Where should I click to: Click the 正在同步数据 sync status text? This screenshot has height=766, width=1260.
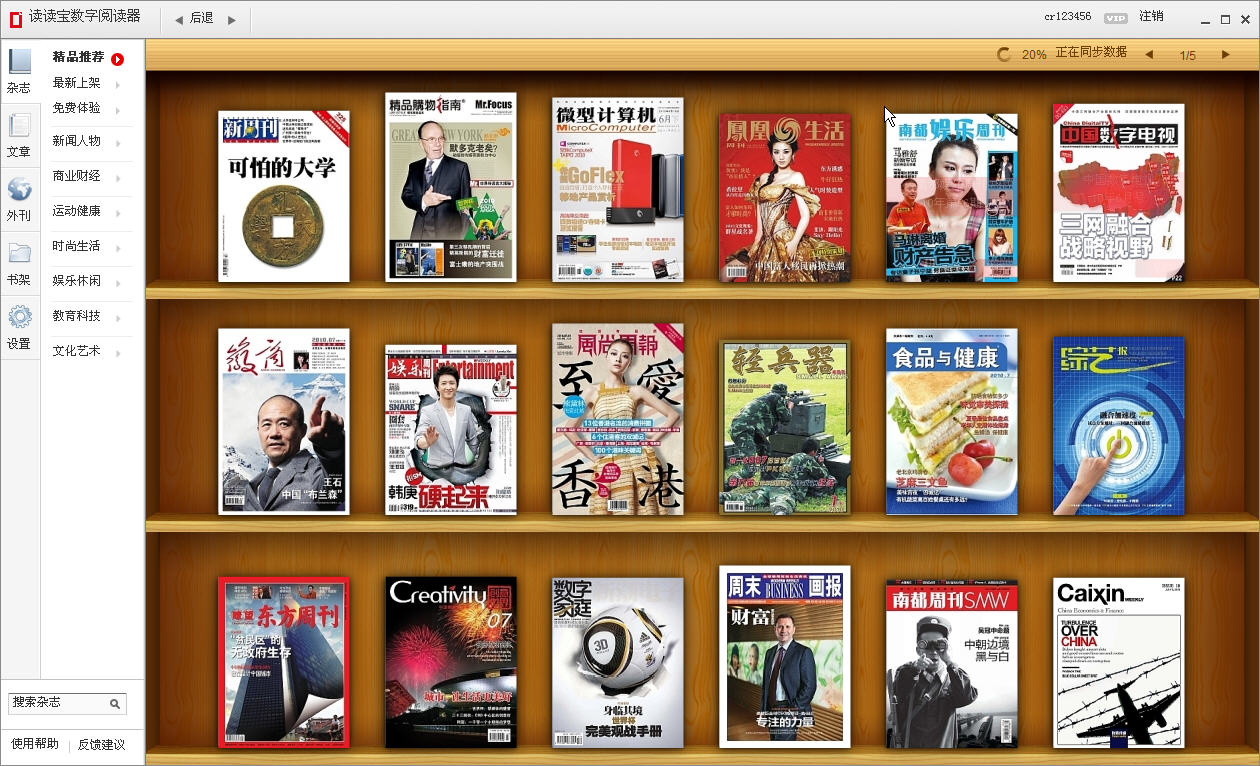[1091, 53]
